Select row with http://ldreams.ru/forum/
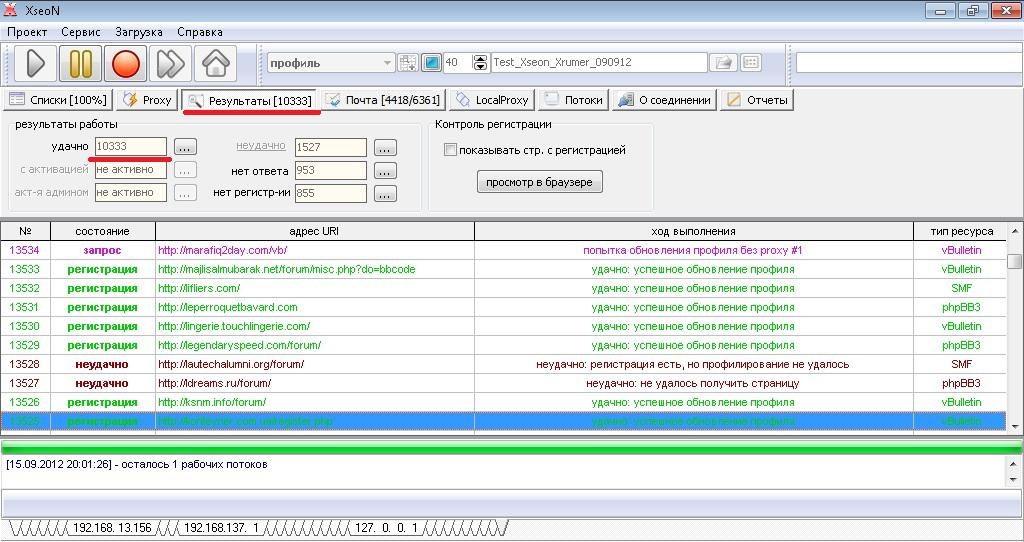 [504, 383]
